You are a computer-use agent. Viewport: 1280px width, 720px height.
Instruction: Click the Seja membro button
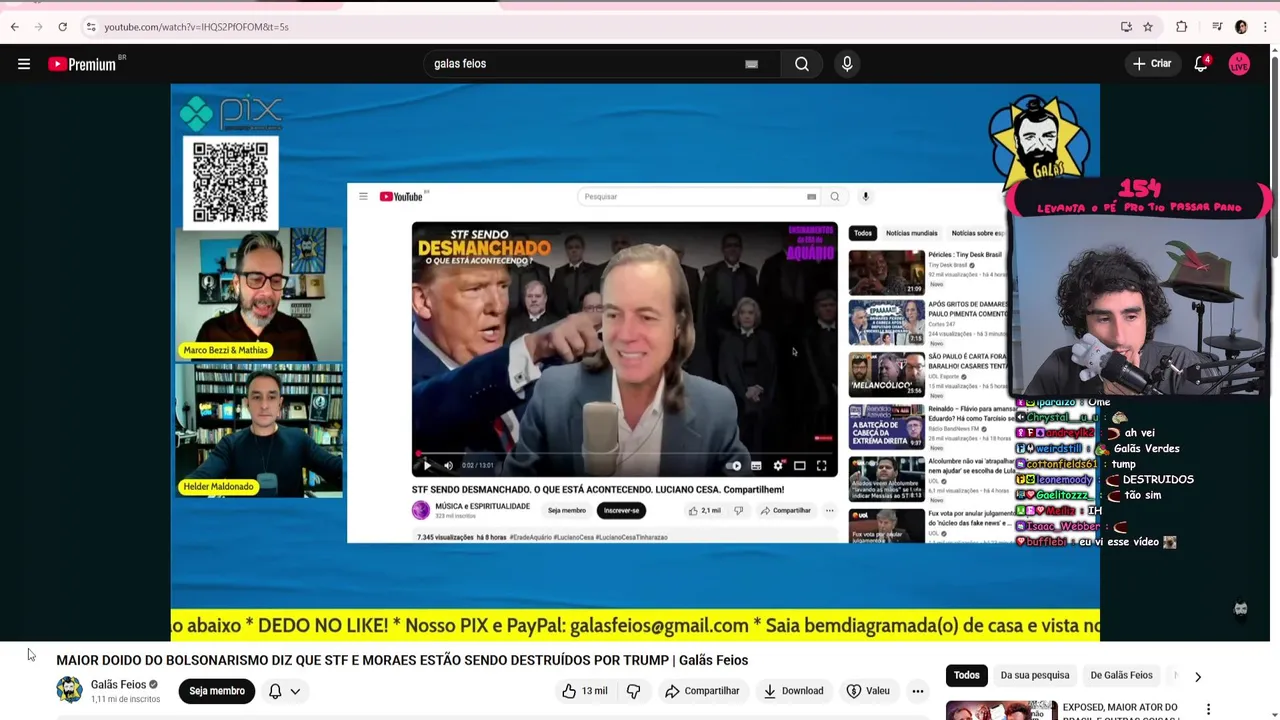tap(217, 691)
